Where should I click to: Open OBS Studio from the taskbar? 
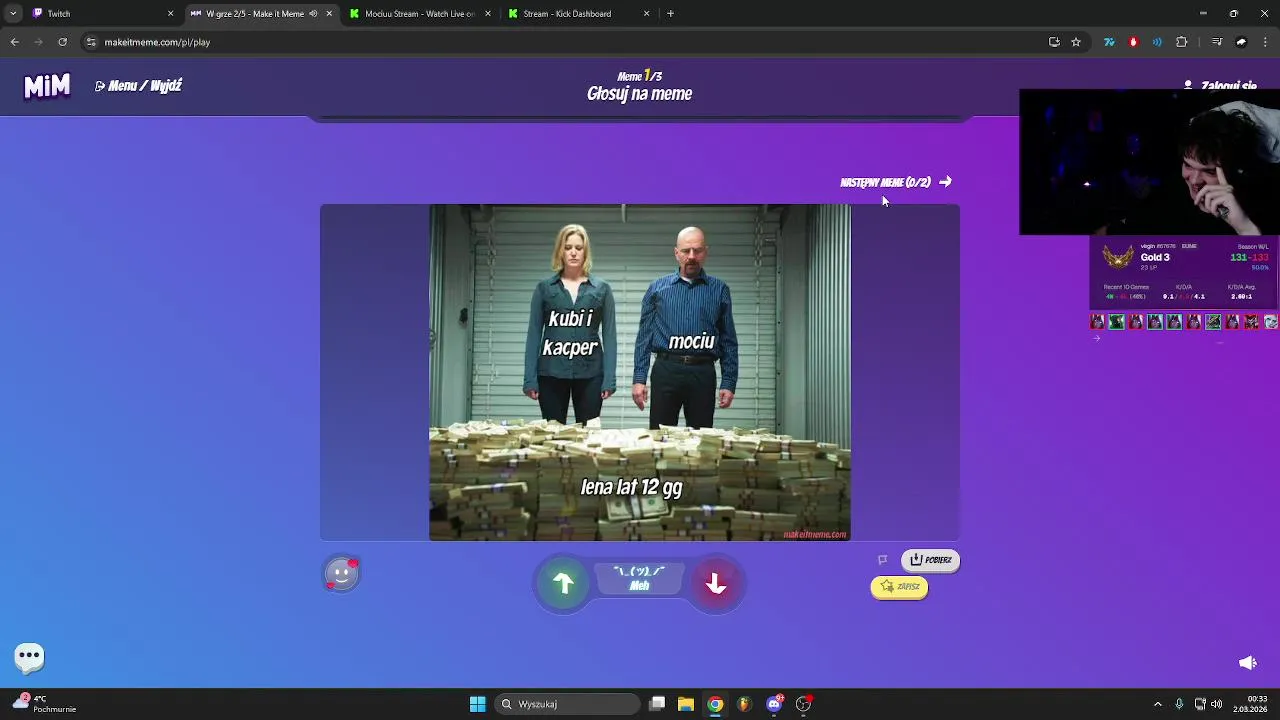[803, 704]
